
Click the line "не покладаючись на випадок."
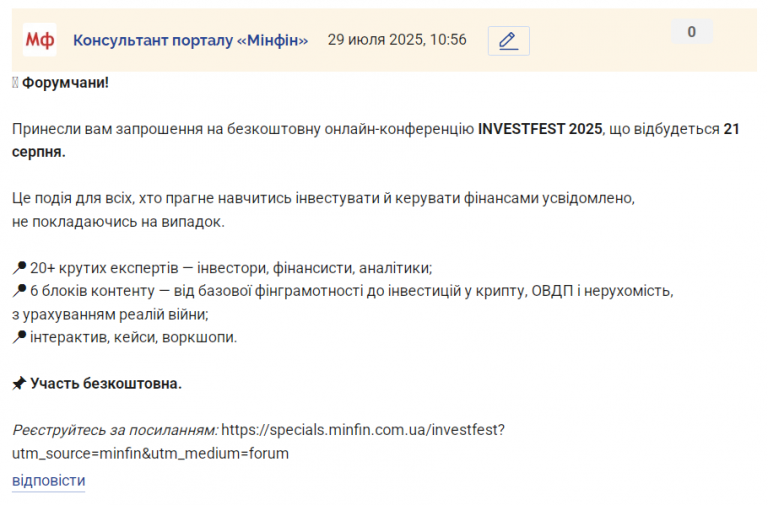[119, 222]
